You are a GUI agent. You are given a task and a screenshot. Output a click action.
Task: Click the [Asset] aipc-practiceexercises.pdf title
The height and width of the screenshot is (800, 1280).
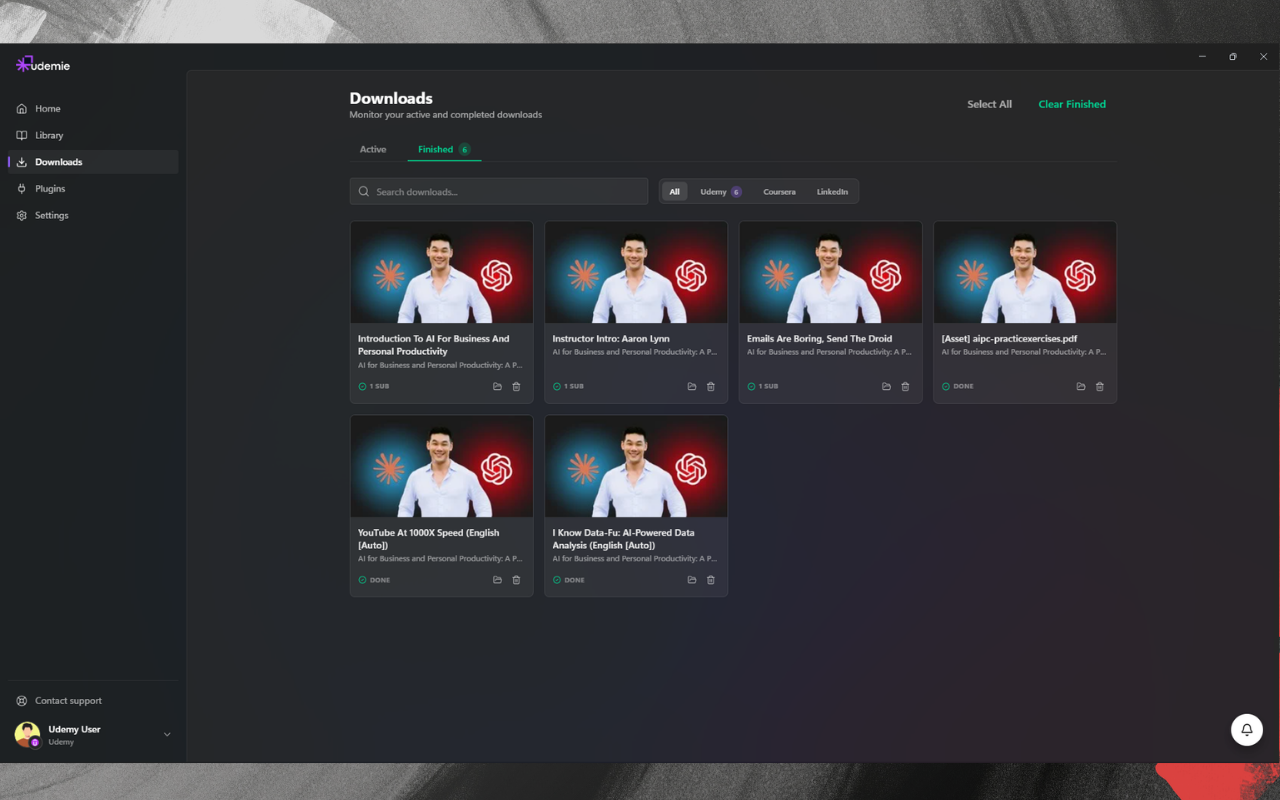(x=1009, y=339)
